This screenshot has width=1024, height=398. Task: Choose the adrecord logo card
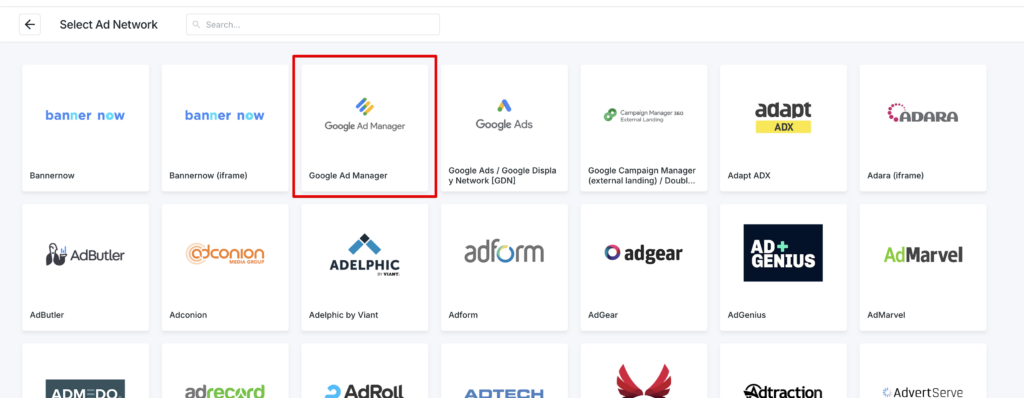[225, 371]
